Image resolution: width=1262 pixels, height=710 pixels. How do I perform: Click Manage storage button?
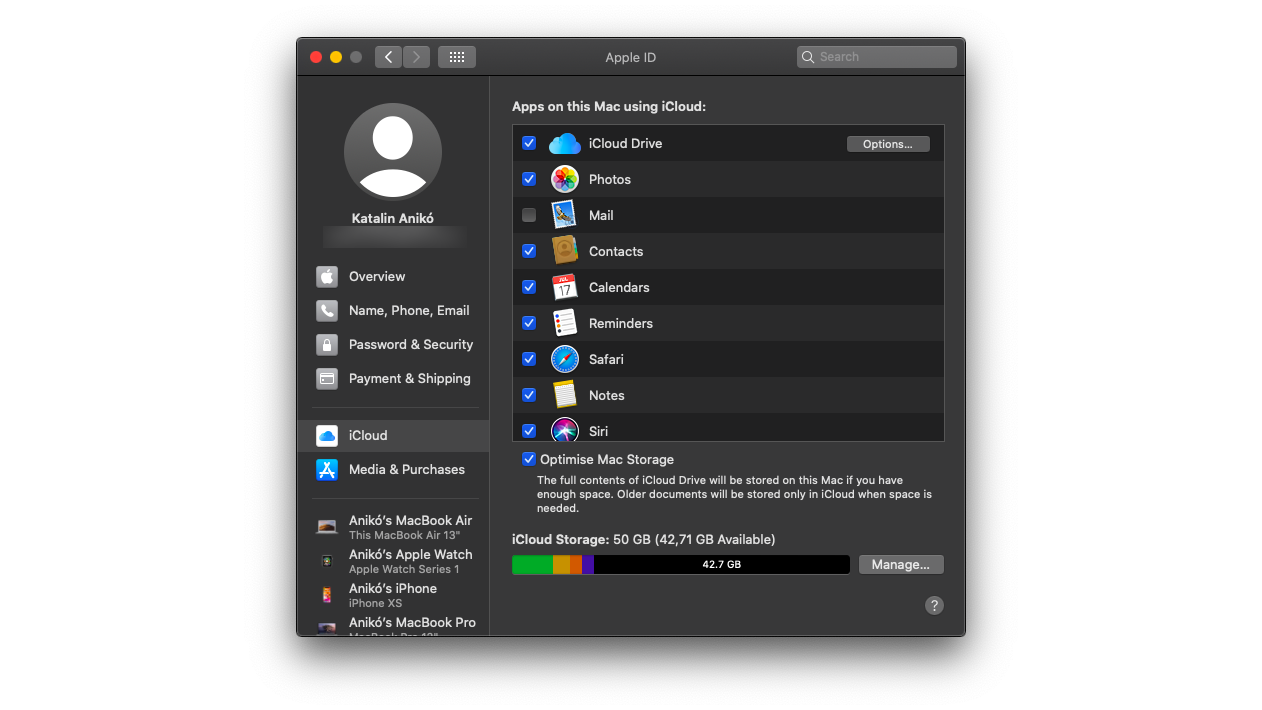[x=901, y=565]
